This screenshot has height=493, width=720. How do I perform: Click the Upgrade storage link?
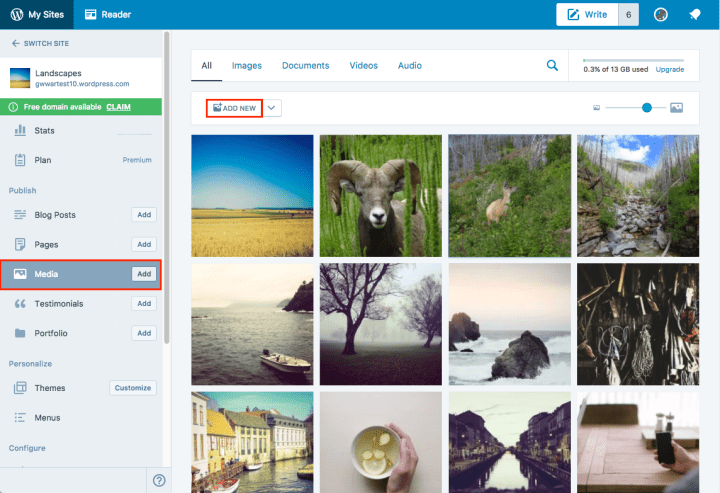pos(670,70)
